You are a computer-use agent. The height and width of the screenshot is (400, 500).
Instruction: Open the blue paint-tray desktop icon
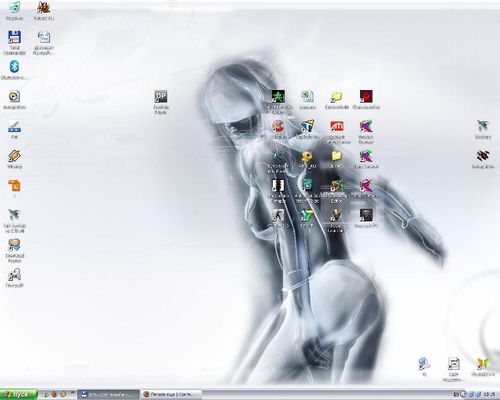point(14,126)
